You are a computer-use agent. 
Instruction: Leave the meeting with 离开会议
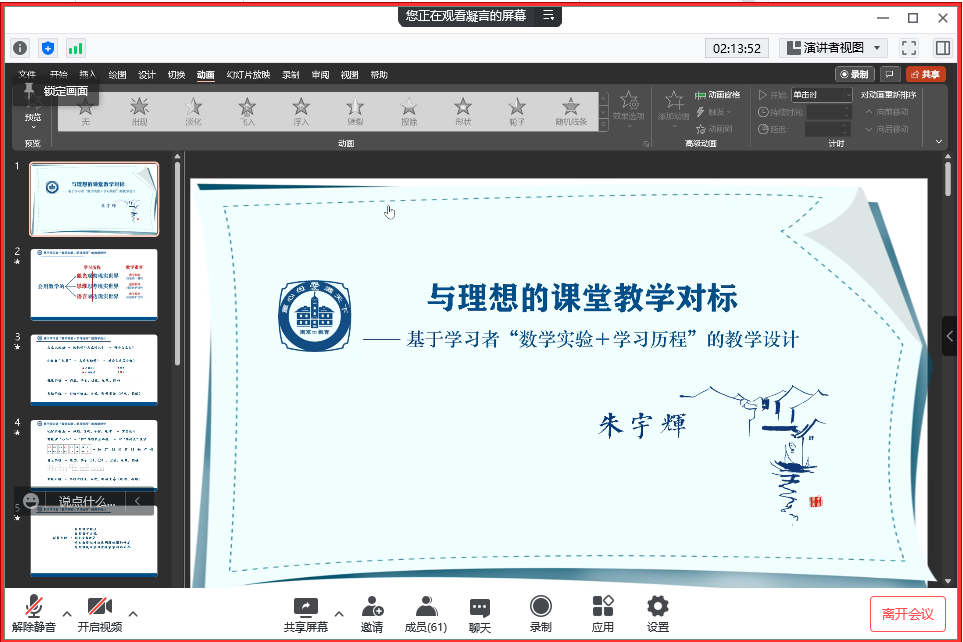907,614
